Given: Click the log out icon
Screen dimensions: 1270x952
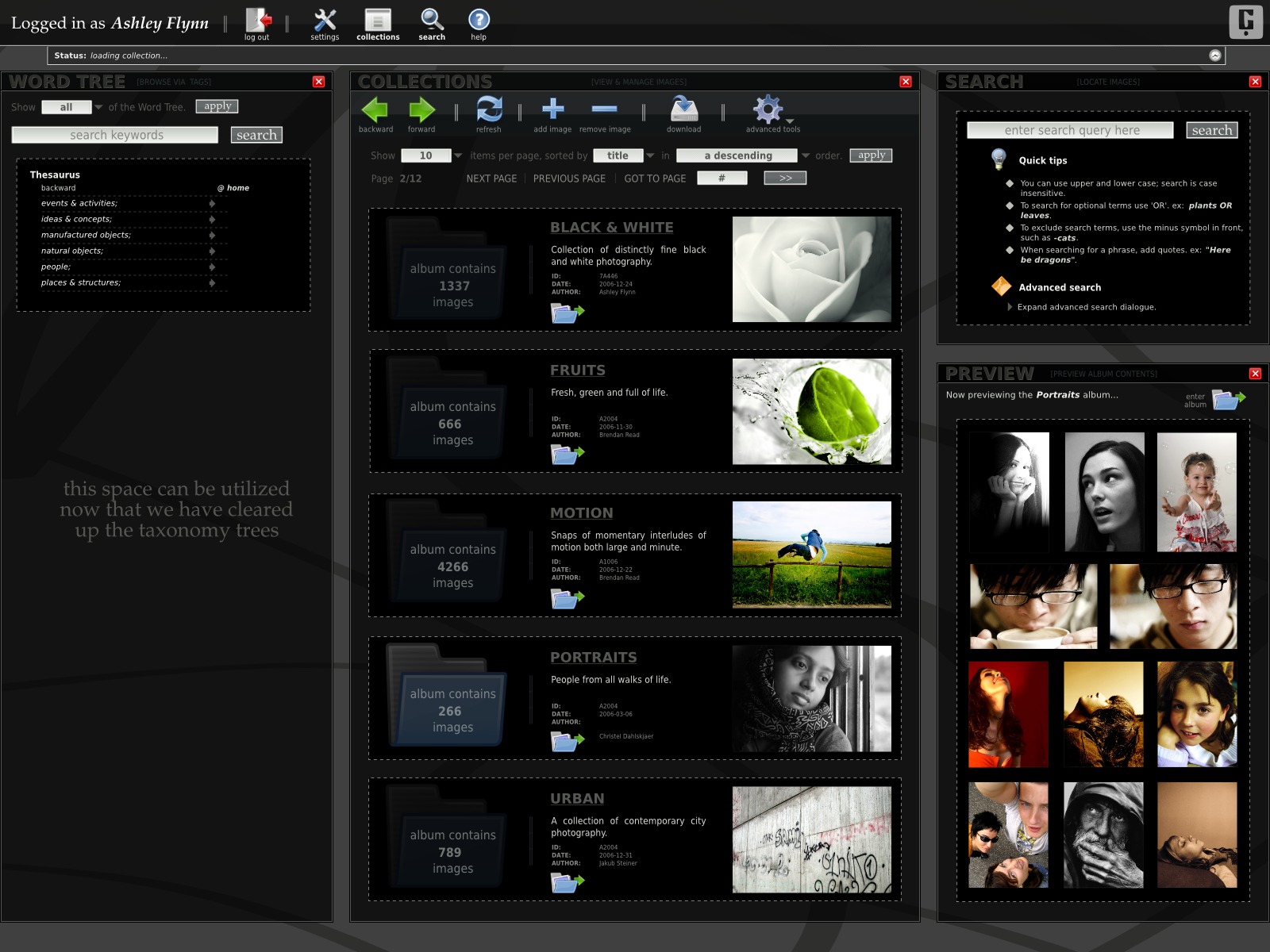Looking at the screenshot, I should [258, 20].
